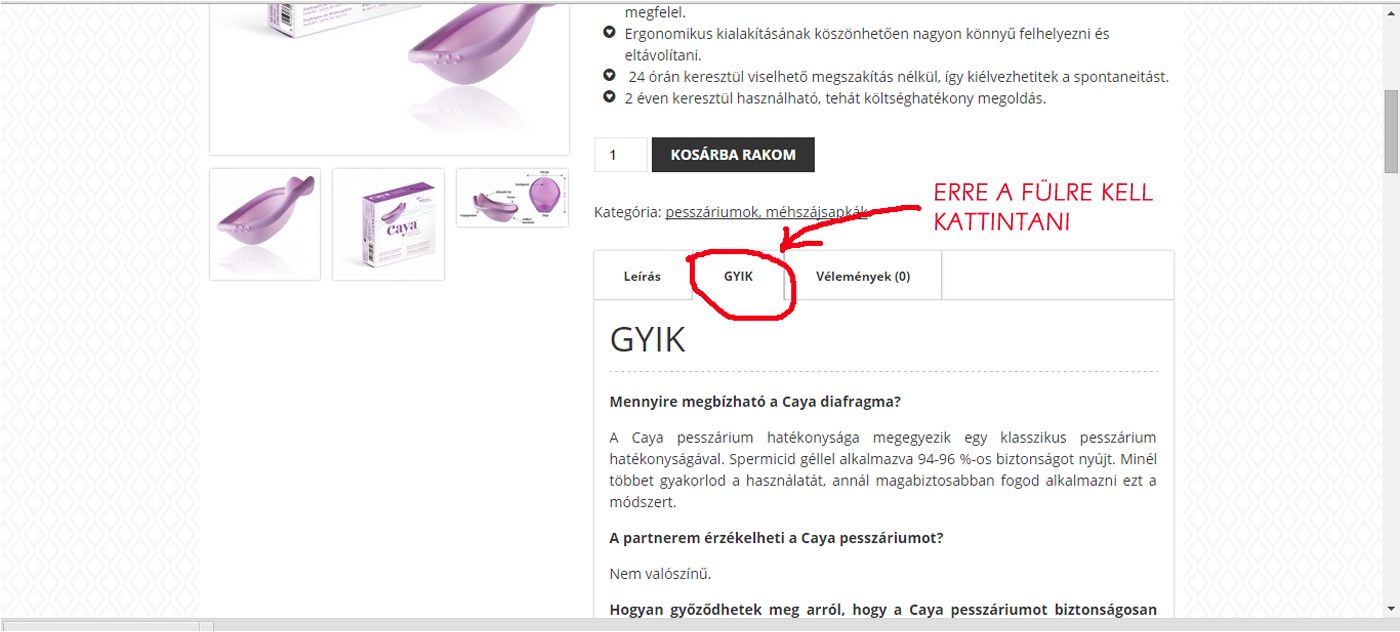This screenshot has height=632, width=1400.
Task: Click the scrollbar up arrow
Action: [x=1391, y=10]
